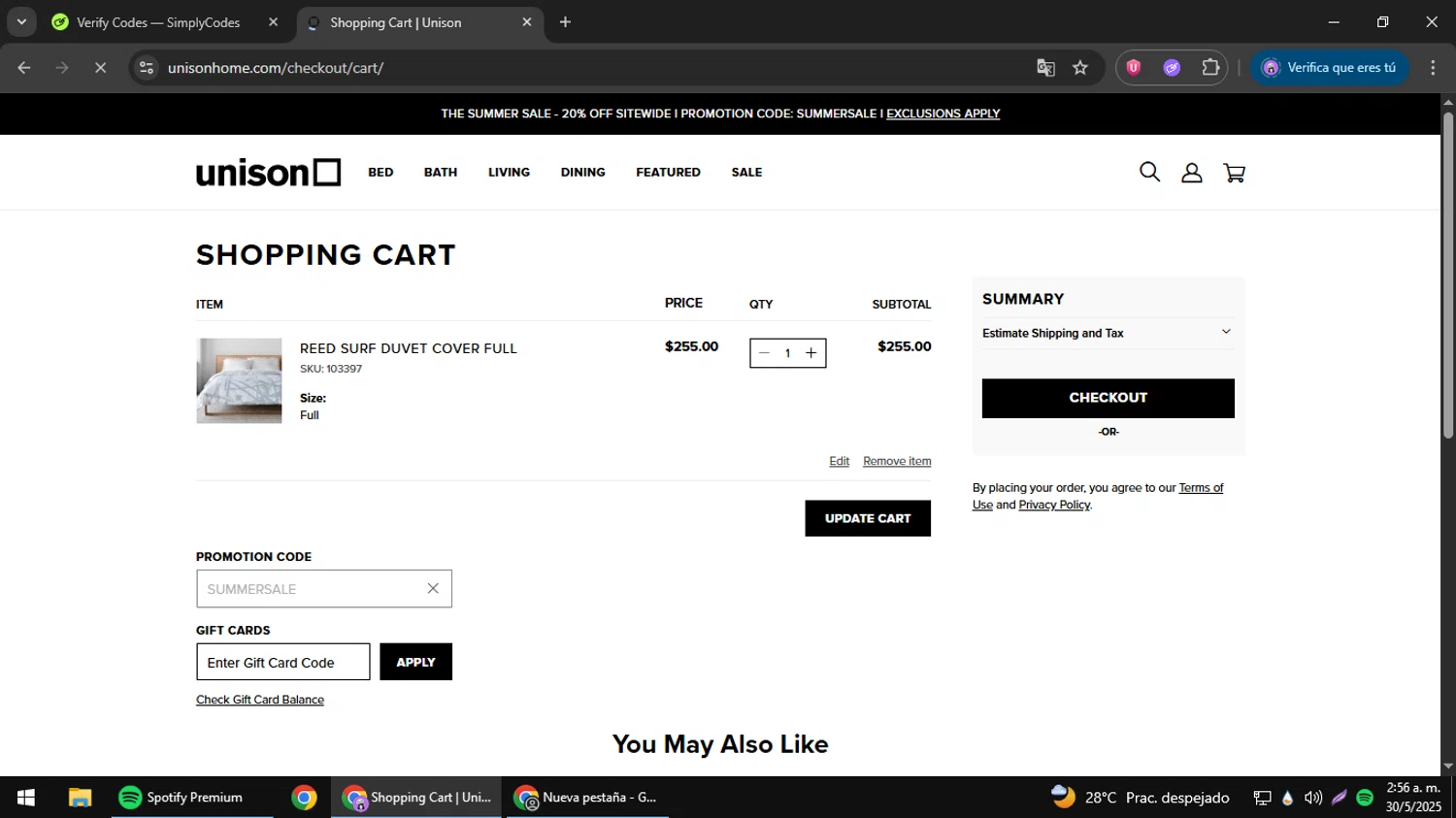
Task: Open the BED menu
Action: point(381,173)
